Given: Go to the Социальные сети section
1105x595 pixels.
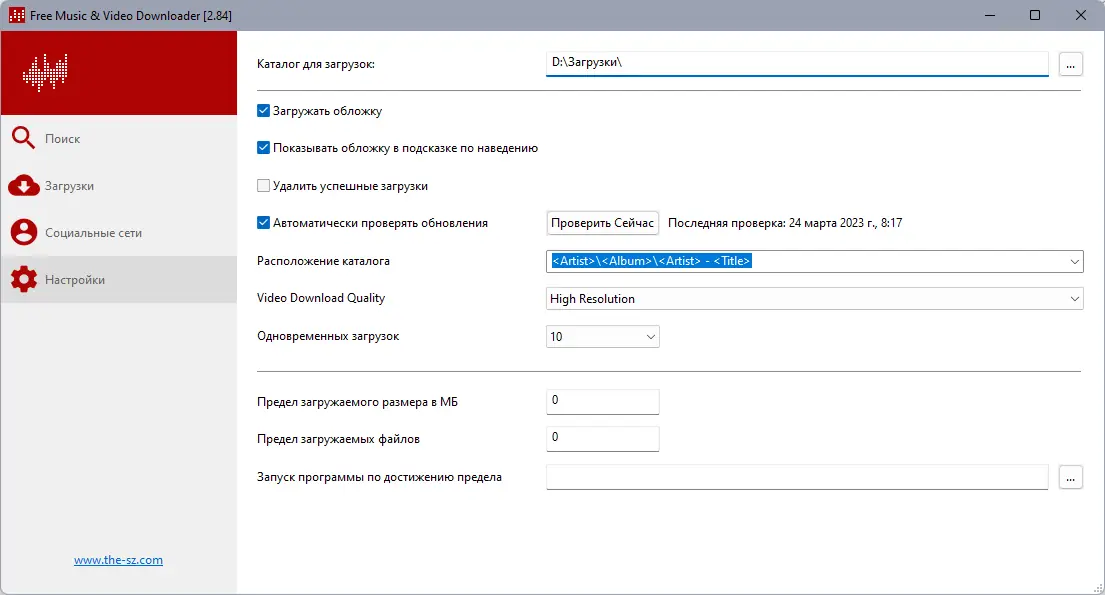Looking at the screenshot, I should [x=97, y=232].
